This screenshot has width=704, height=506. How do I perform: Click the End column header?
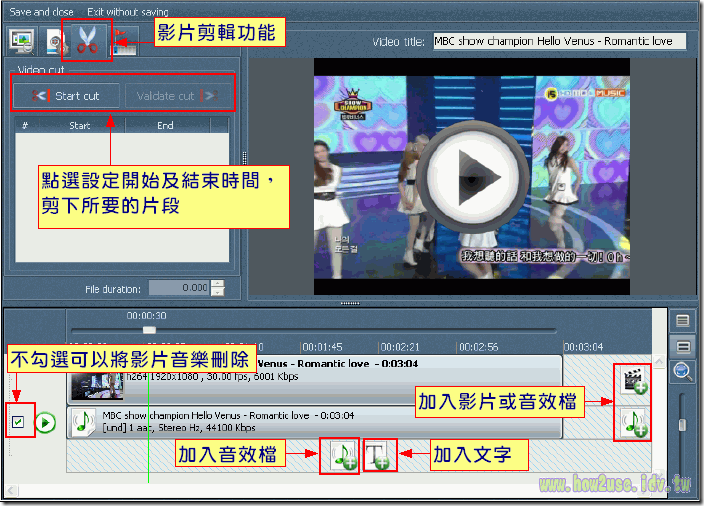point(165,125)
